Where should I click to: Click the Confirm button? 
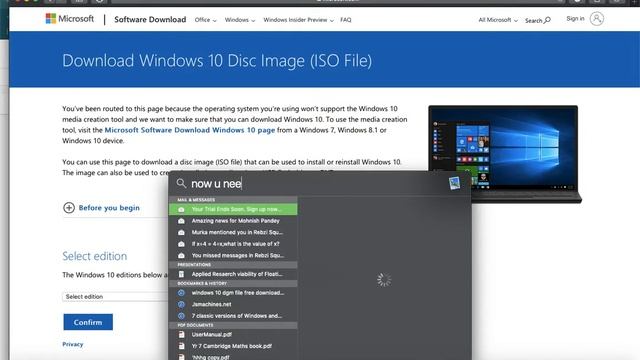click(88, 322)
